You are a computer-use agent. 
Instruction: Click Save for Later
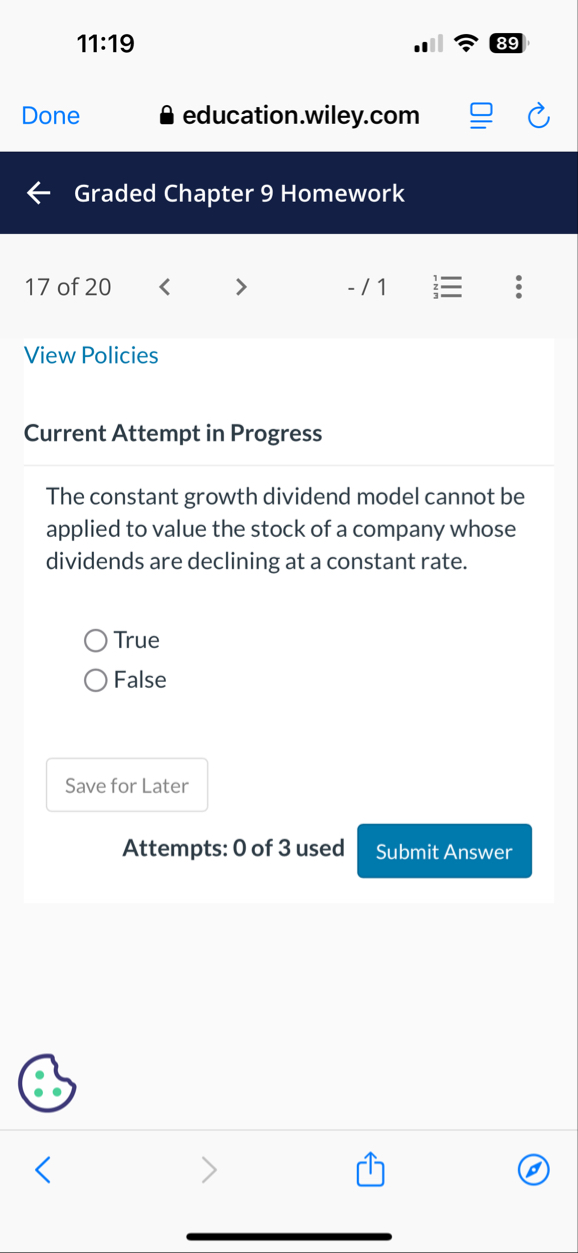coord(126,785)
